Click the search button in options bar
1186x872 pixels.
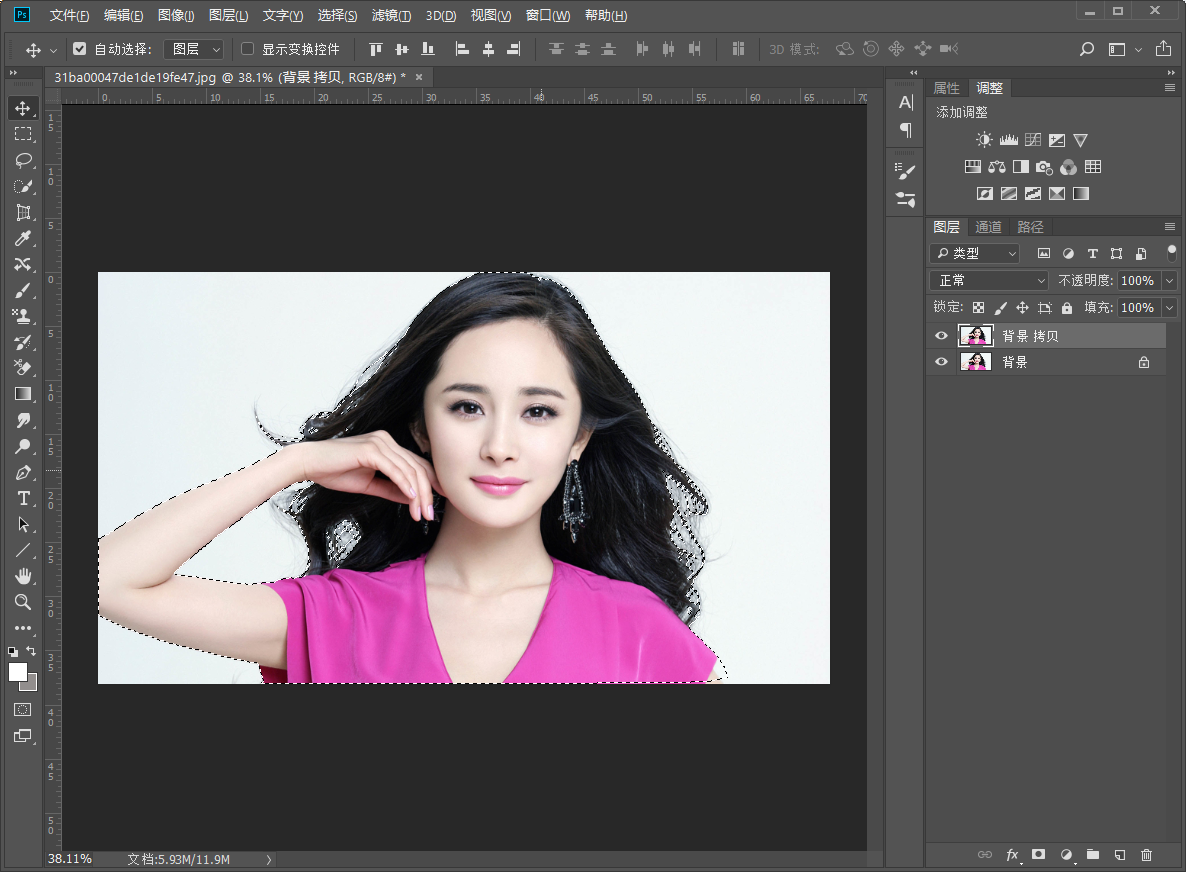tap(1087, 49)
